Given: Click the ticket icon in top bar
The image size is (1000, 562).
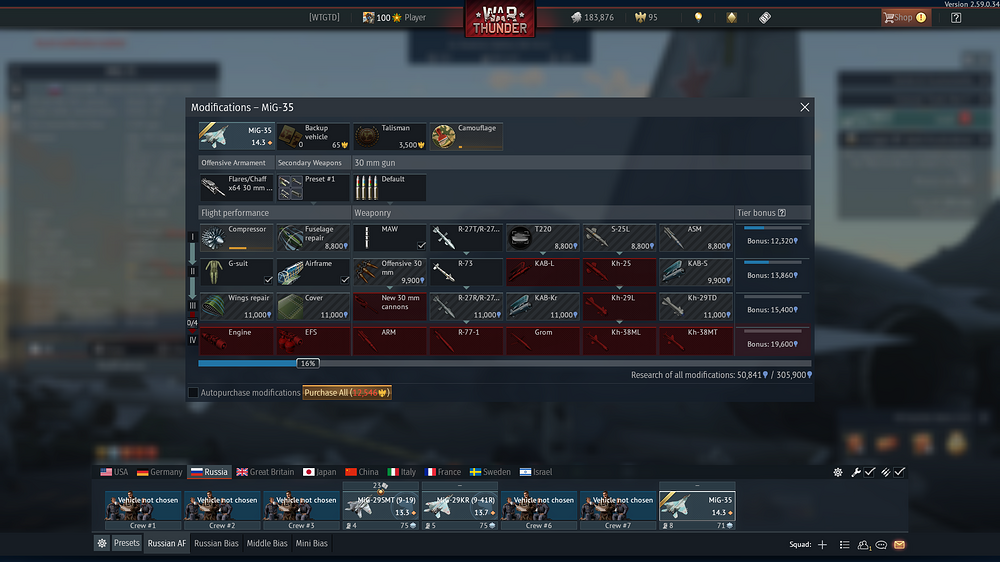Looking at the screenshot, I should pos(765,17).
